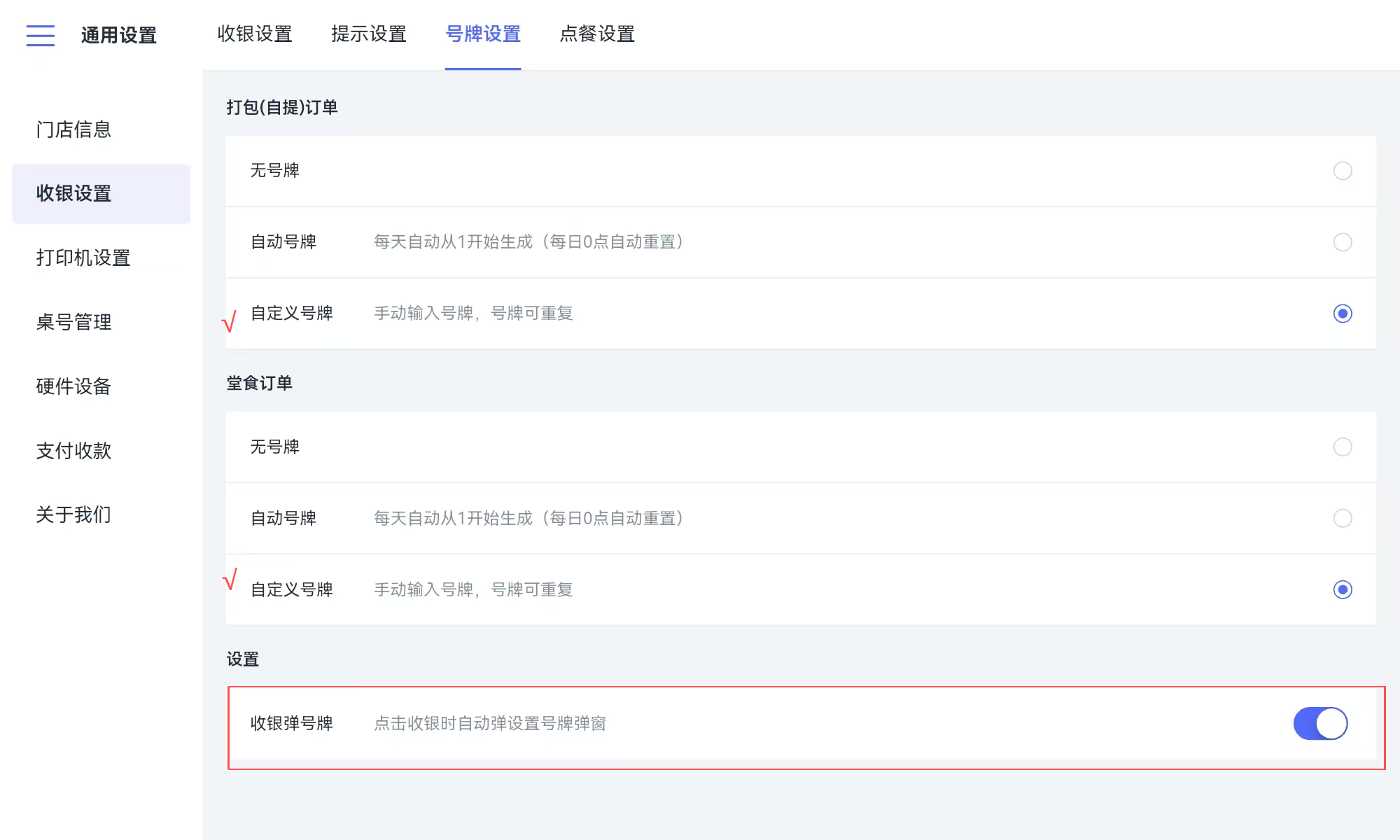
Task: Disable the 收银弹号牌 toggle switch
Action: [x=1320, y=724]
